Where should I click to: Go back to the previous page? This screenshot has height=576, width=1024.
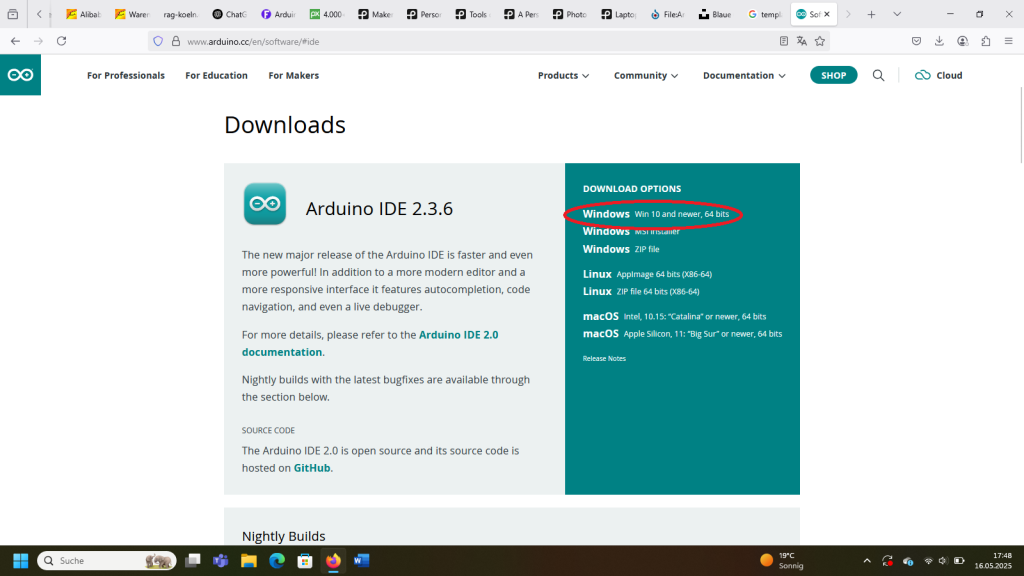(15, 41)
